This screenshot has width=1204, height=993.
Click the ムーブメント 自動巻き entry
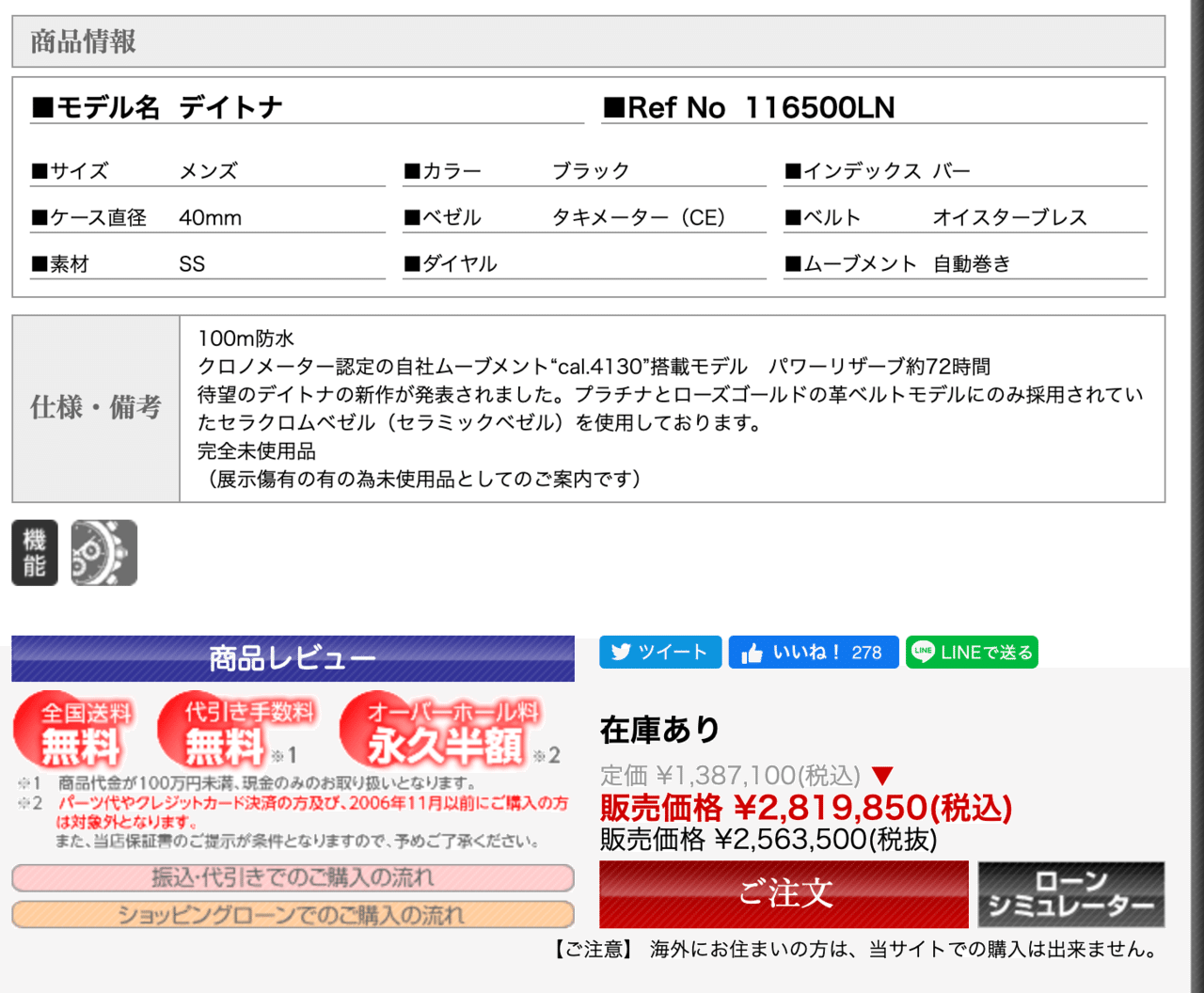(966, 264)
